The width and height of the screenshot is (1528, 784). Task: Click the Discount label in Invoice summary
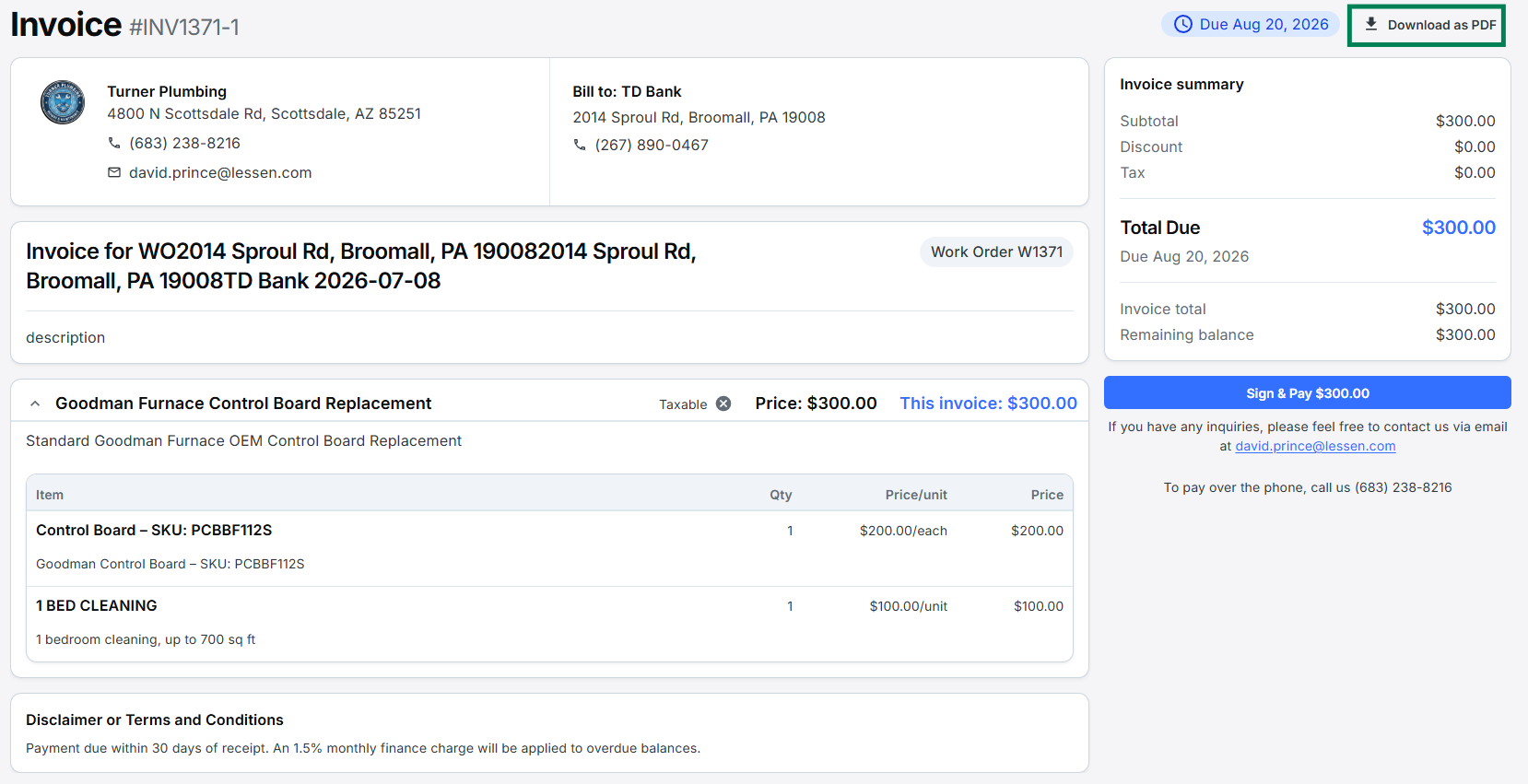[1151, 146]
